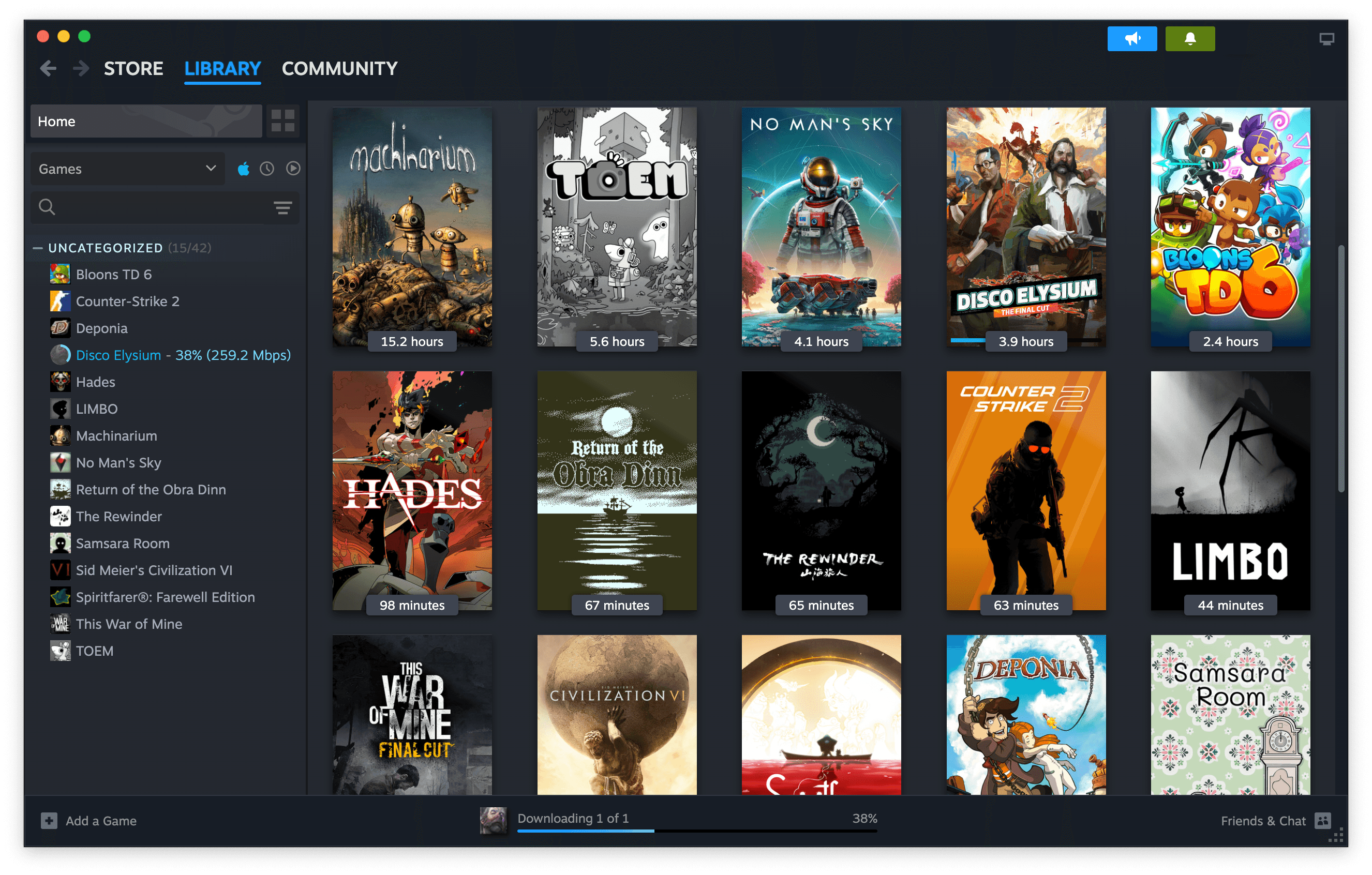Click the Bloons TD 6 sidebar icon
This screenshot has width=1372, height=875.
point(60,274)
